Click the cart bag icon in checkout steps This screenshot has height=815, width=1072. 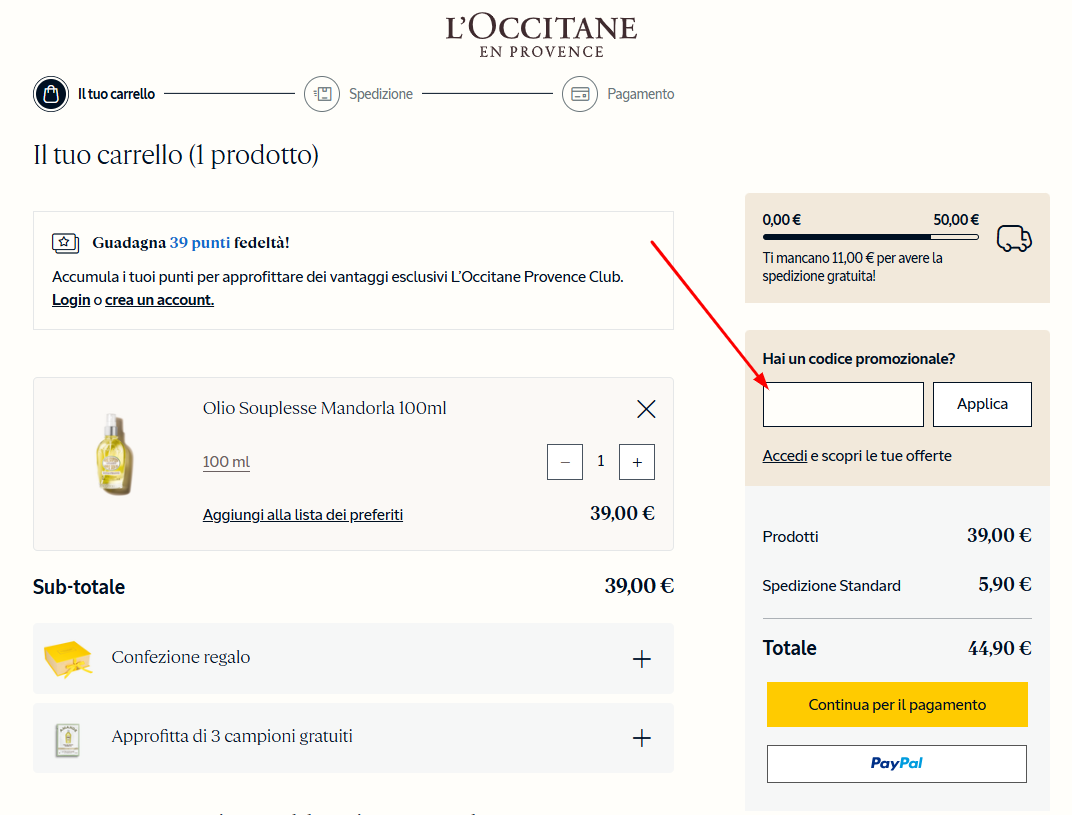[x=50, y=93]
